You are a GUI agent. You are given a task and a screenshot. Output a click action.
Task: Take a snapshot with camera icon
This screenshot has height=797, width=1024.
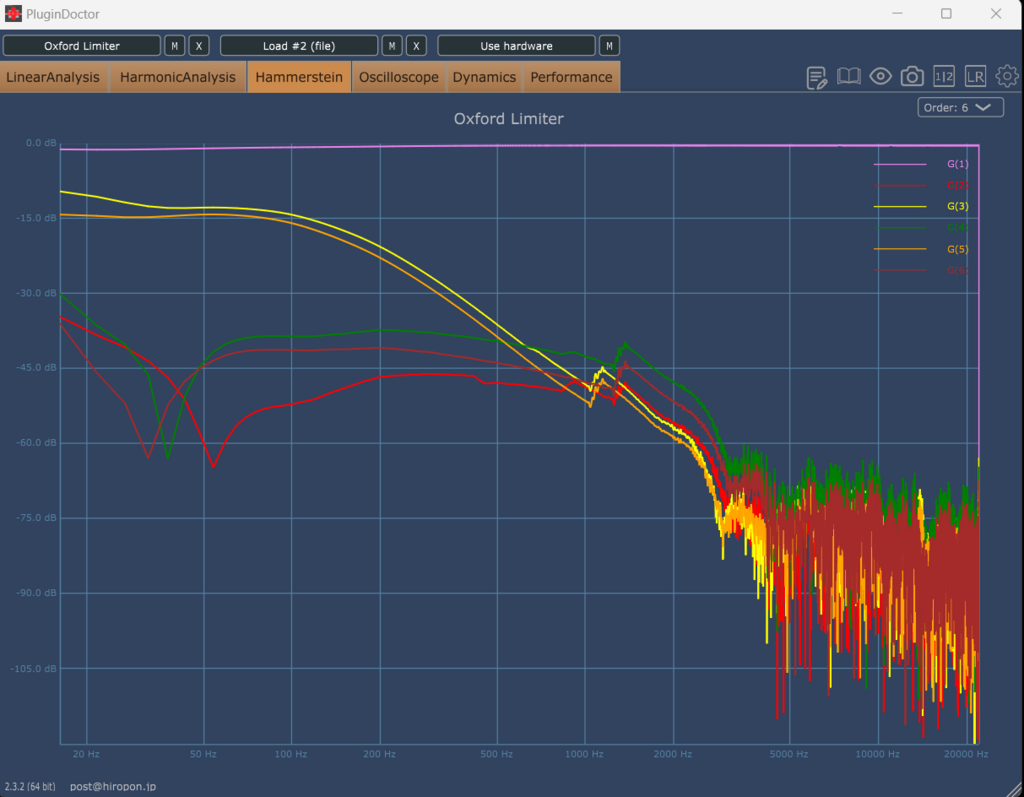pos(912,77)
